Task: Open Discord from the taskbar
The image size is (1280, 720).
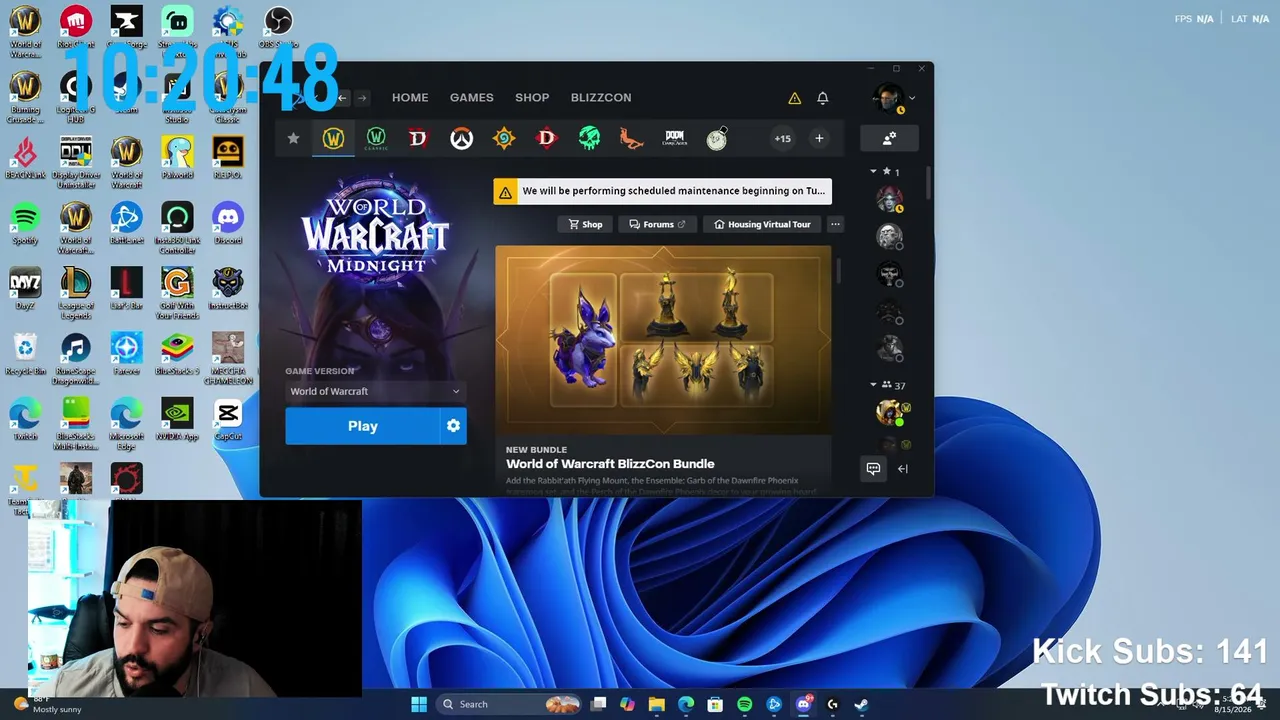Action: 803,704
